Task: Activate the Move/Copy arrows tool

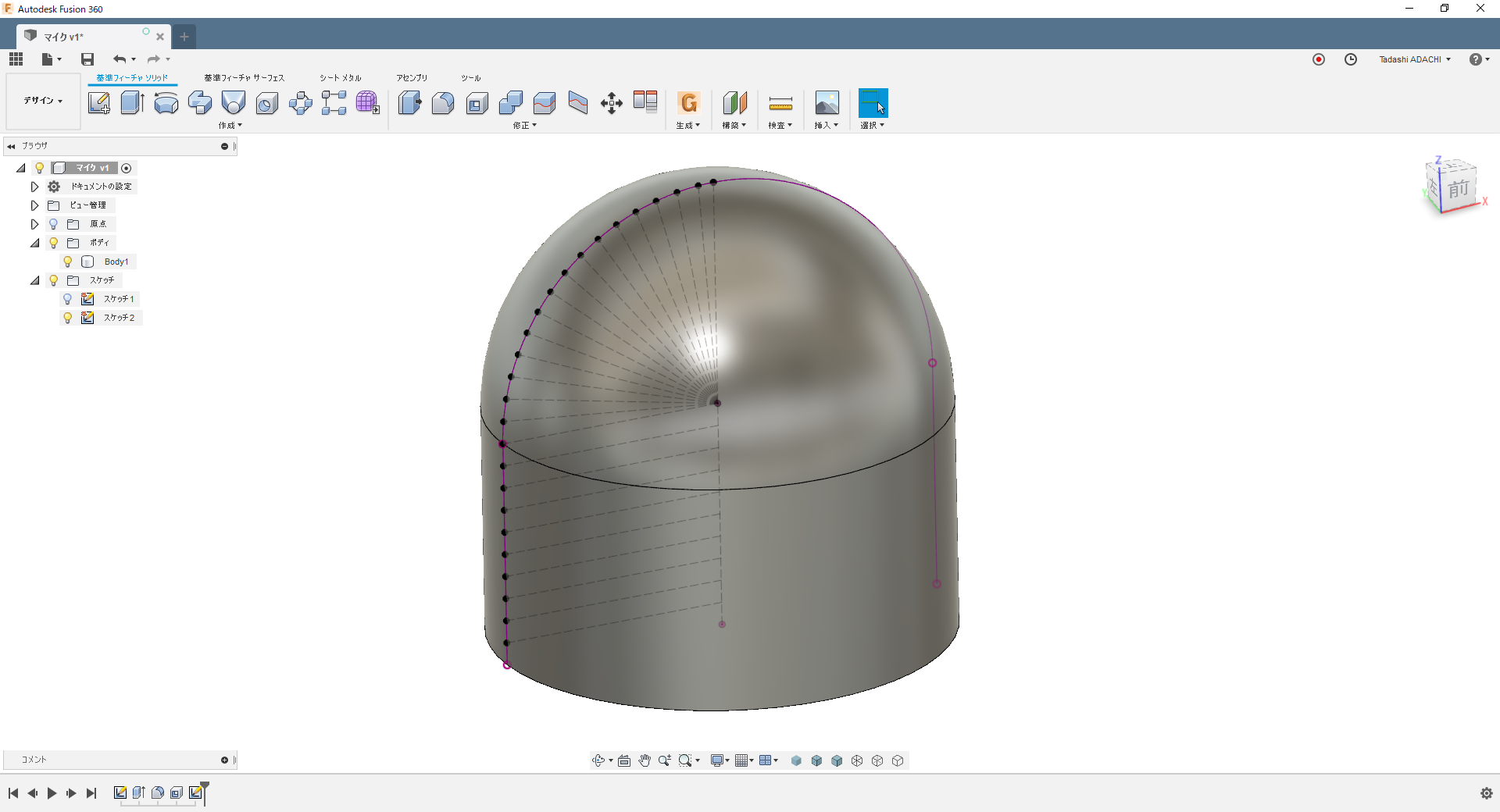Action: click(x=611, y=103)
